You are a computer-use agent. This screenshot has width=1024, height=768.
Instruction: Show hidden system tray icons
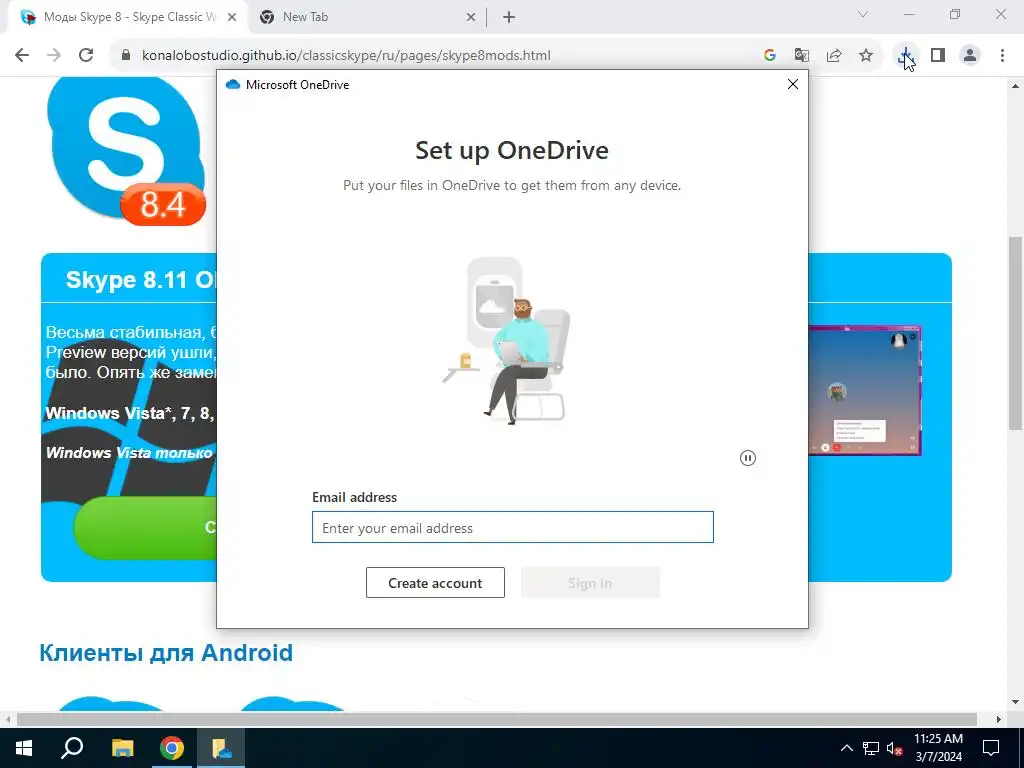846,748
